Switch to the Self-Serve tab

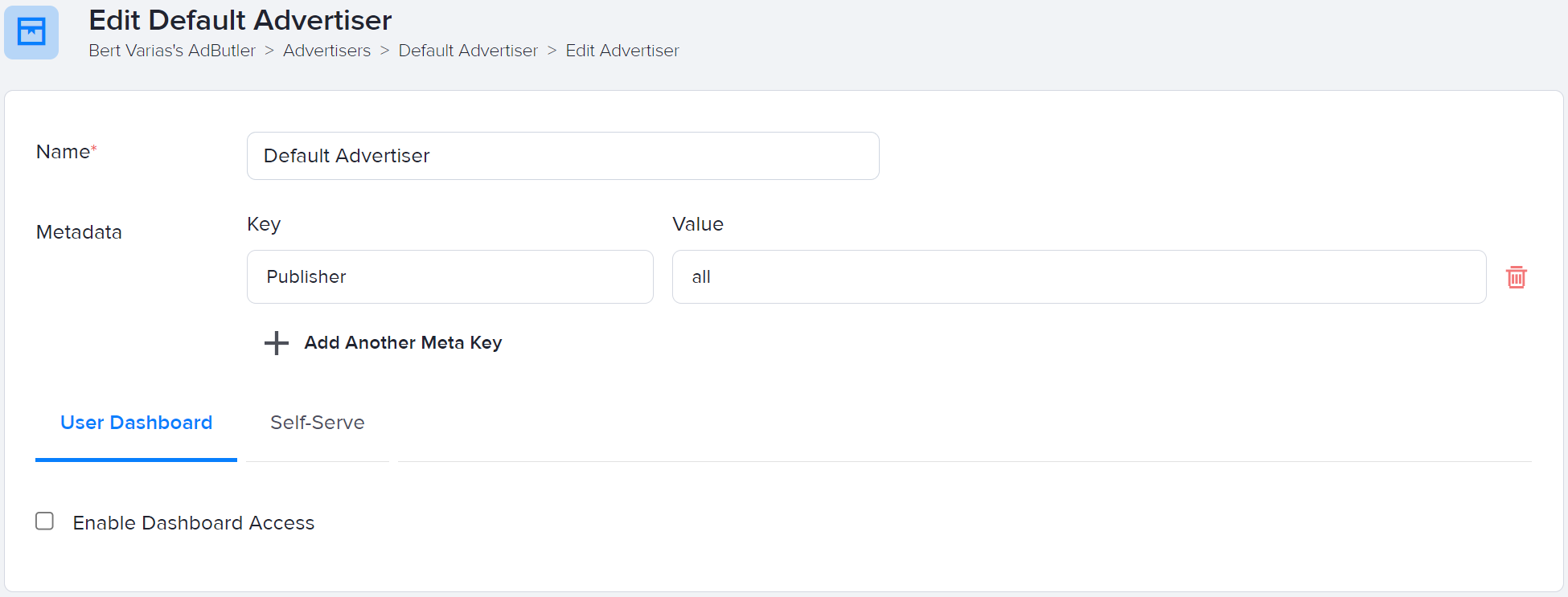pyautogui.click(x=318, y=422)
